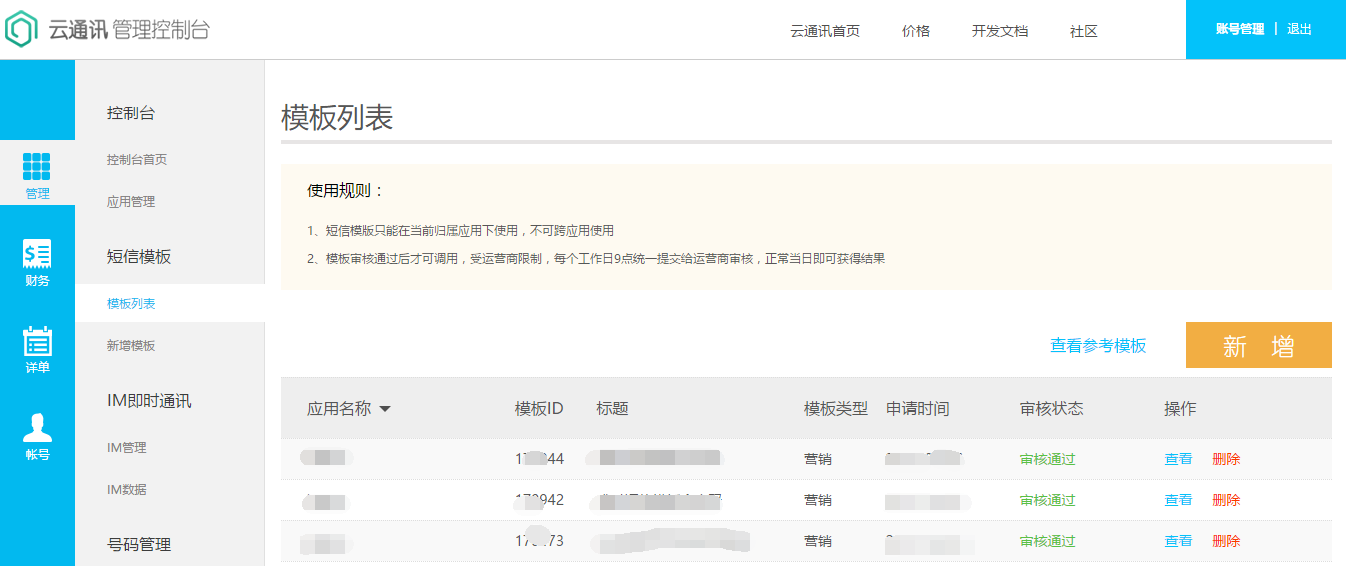Click the 查看参考模板 link

tap(1098, 346)
